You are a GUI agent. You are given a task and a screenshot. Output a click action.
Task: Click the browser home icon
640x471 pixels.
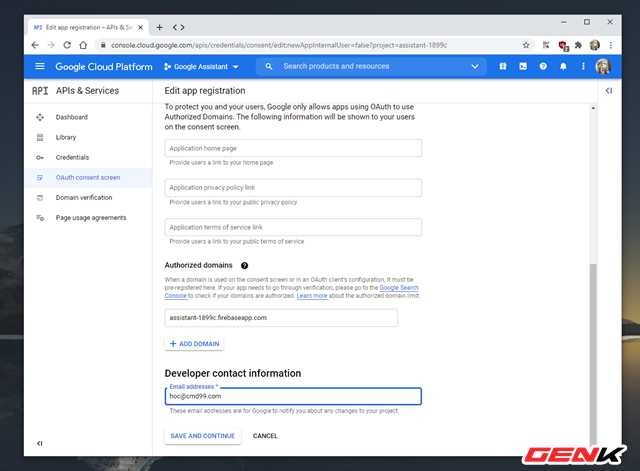pyautogui.click(x=83, y=45)
